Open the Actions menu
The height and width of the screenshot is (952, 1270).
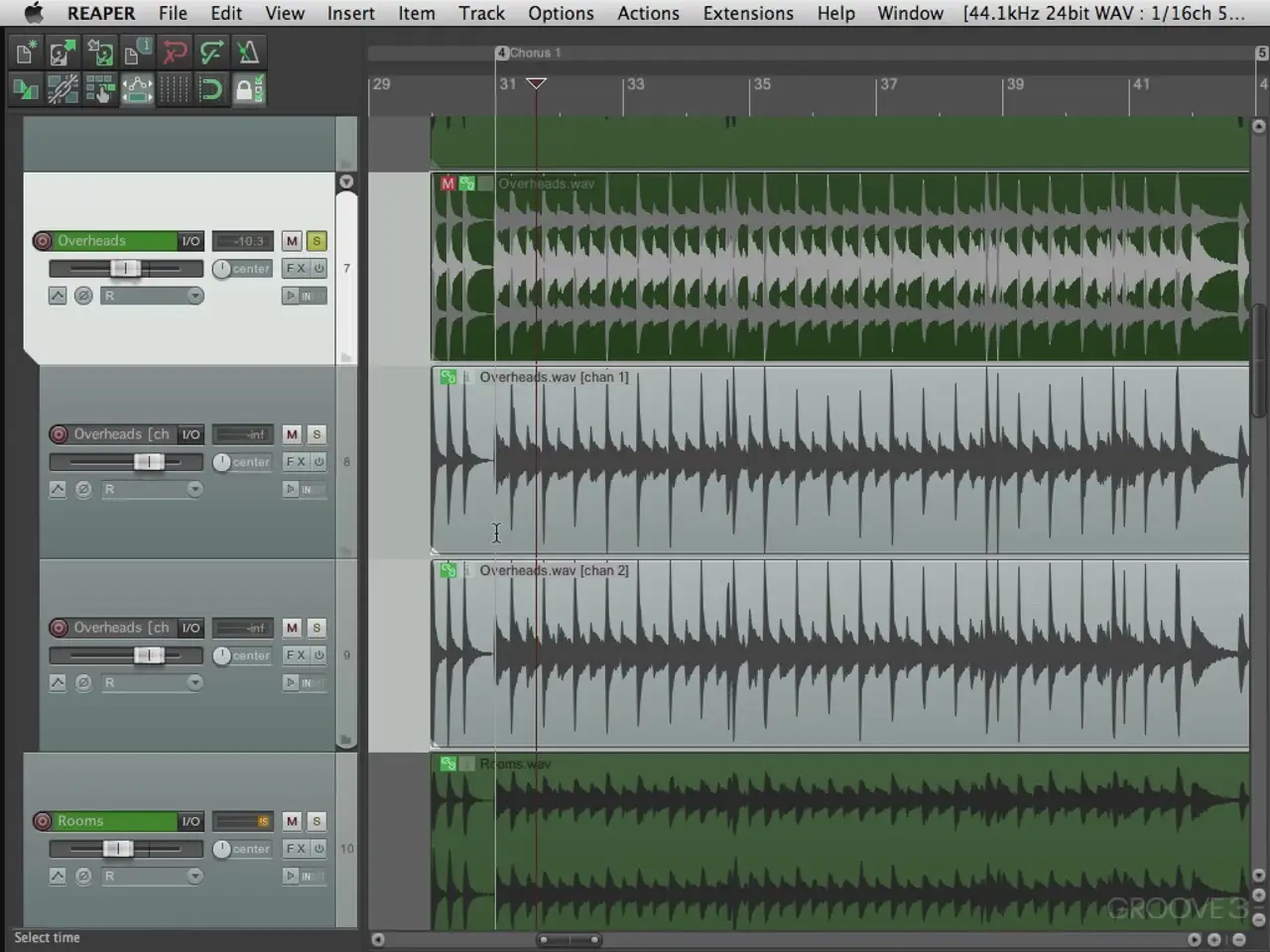click(648, 13)
